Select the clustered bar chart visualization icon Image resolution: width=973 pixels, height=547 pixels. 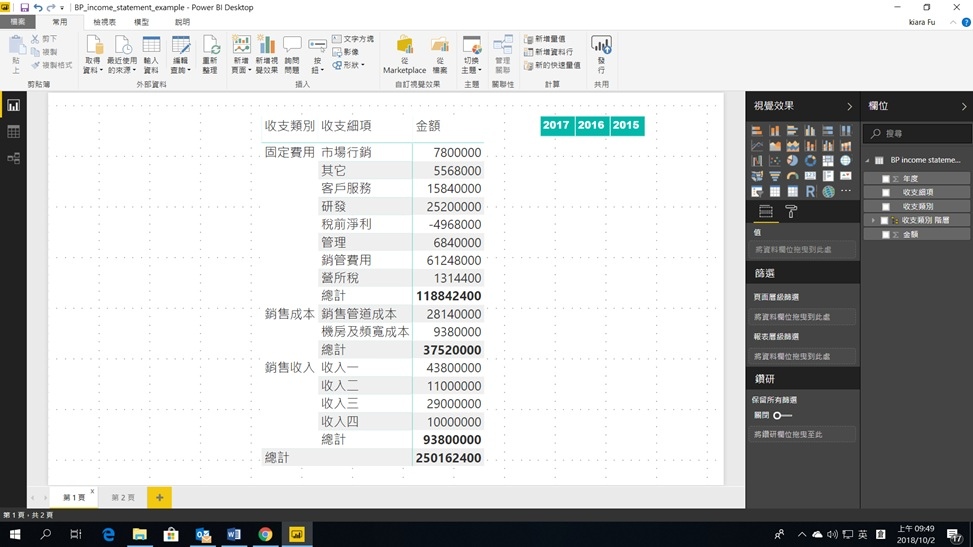792,130
